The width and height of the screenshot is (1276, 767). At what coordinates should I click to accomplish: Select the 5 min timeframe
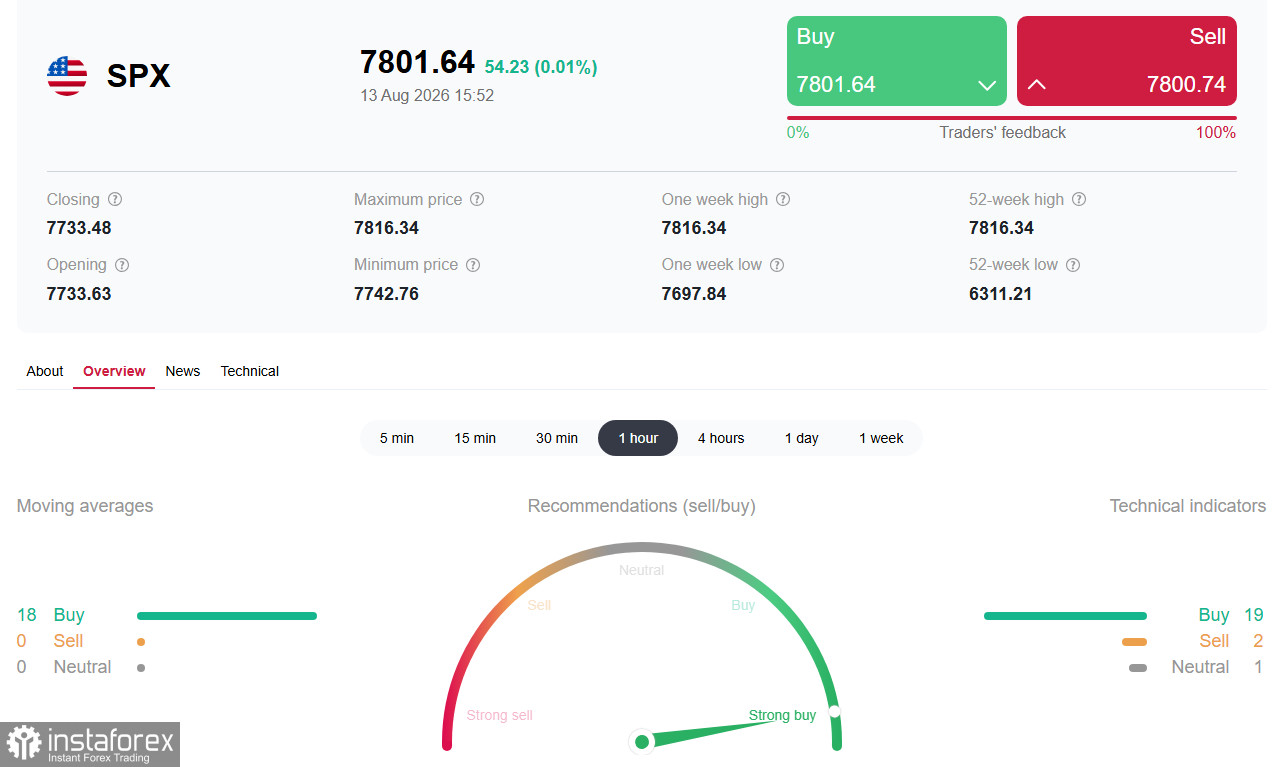(397, 438)
